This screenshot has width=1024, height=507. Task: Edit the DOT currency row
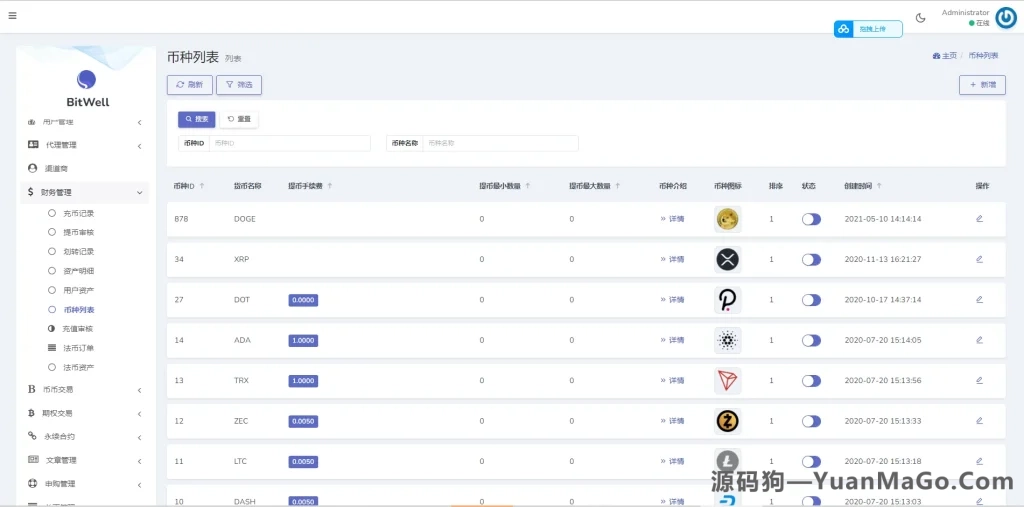979,300
